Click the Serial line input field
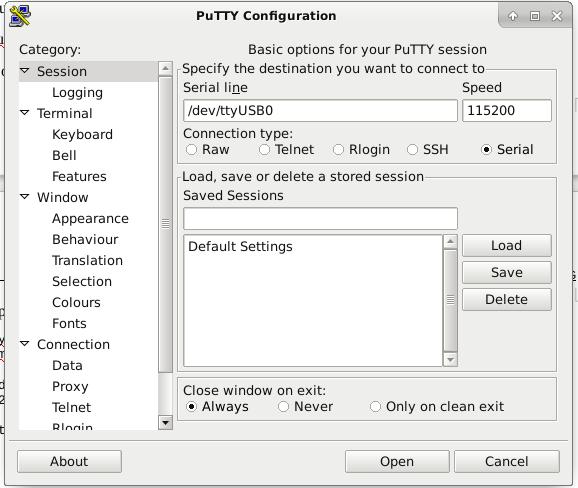Image resolution: width=578 pixels, height=488 pixels. (x=320, y=111)
